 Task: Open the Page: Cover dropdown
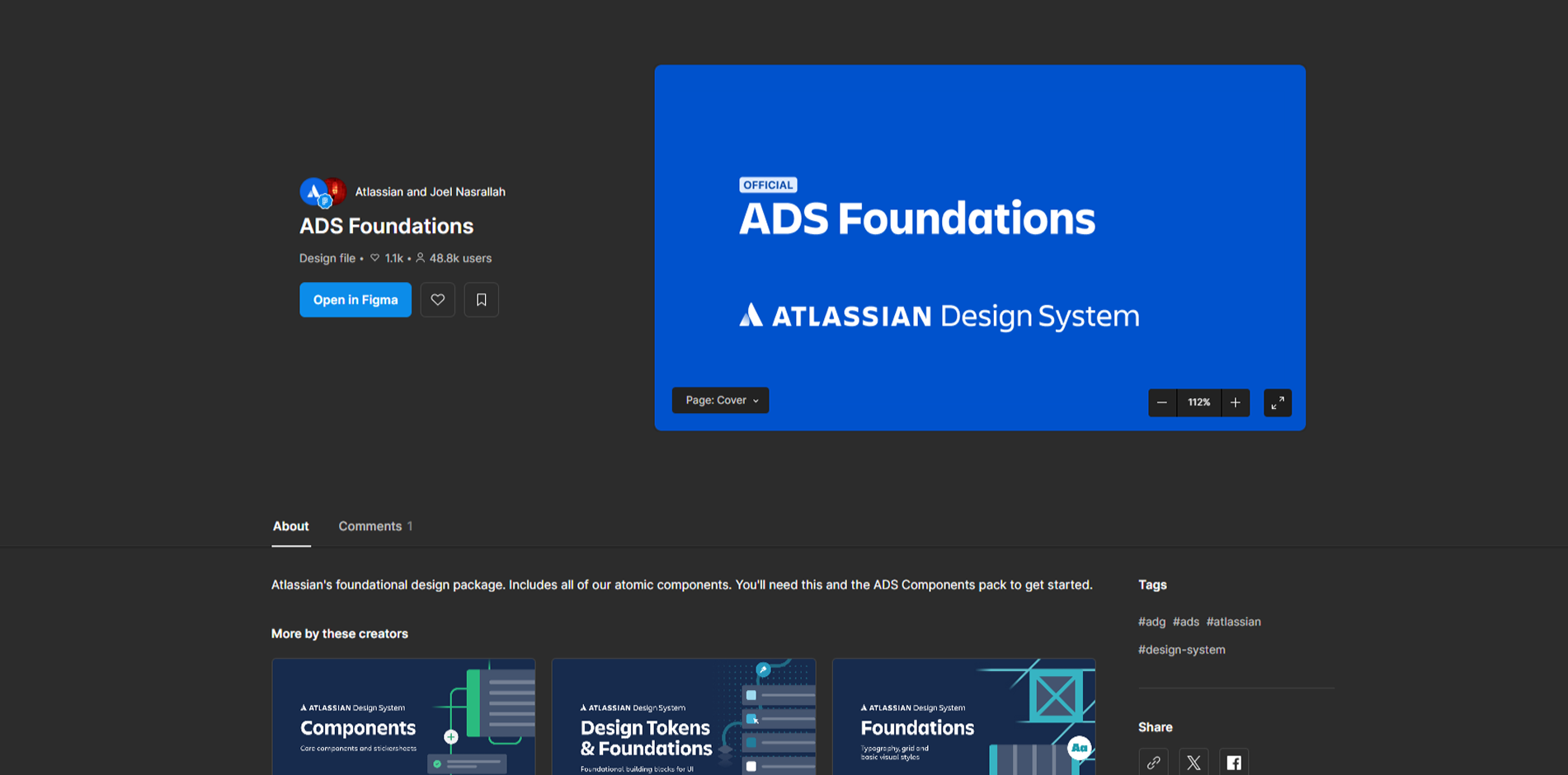720,401
